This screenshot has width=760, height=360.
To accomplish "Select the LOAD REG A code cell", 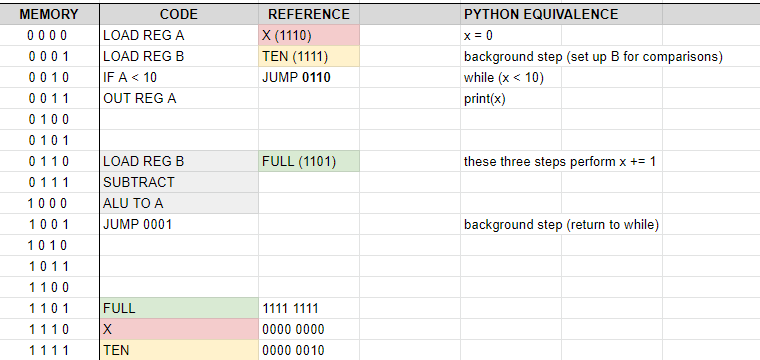I will (x=179, y=35).
